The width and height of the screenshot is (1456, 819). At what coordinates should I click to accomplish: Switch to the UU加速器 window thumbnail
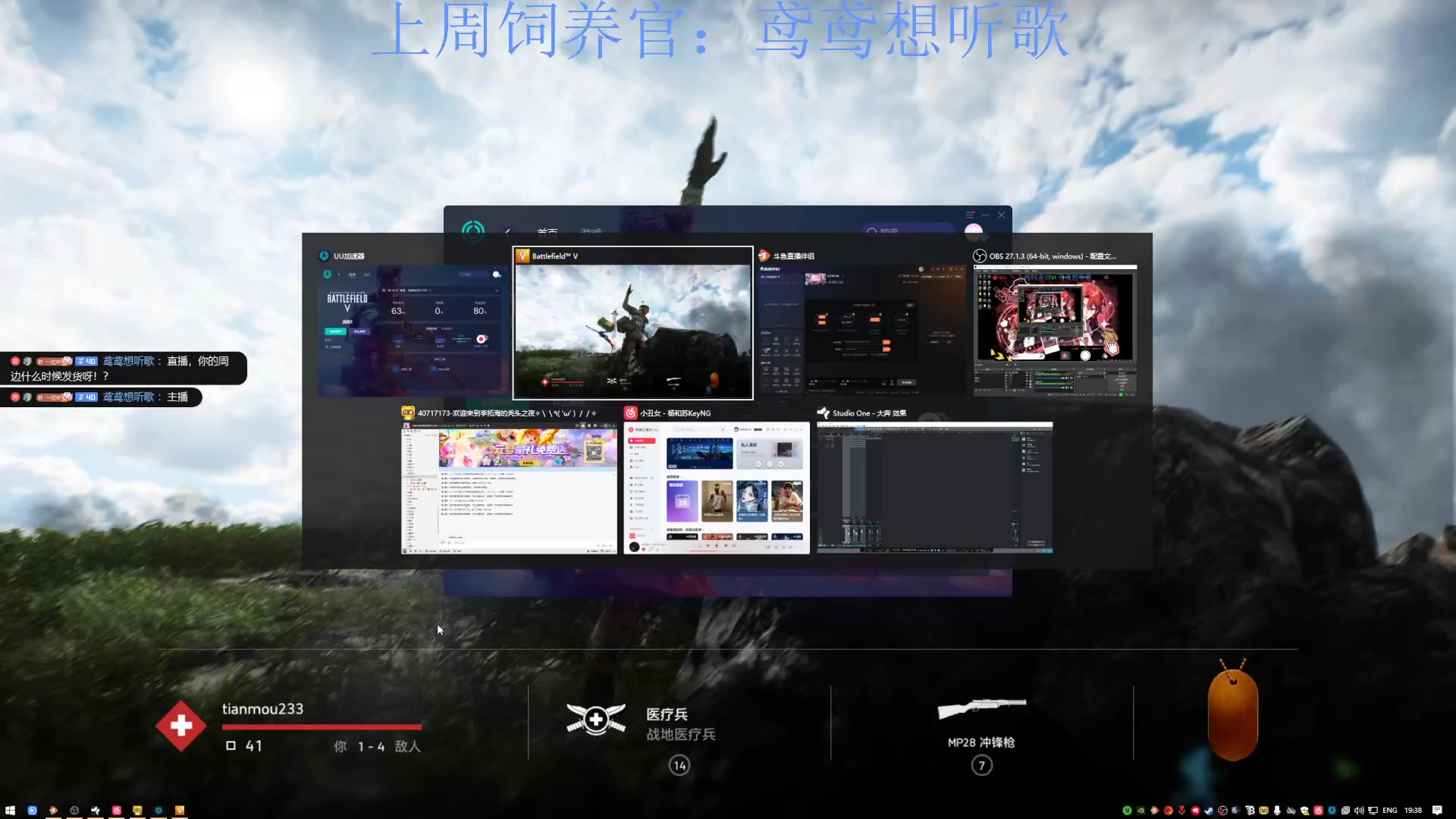point(413,331)
